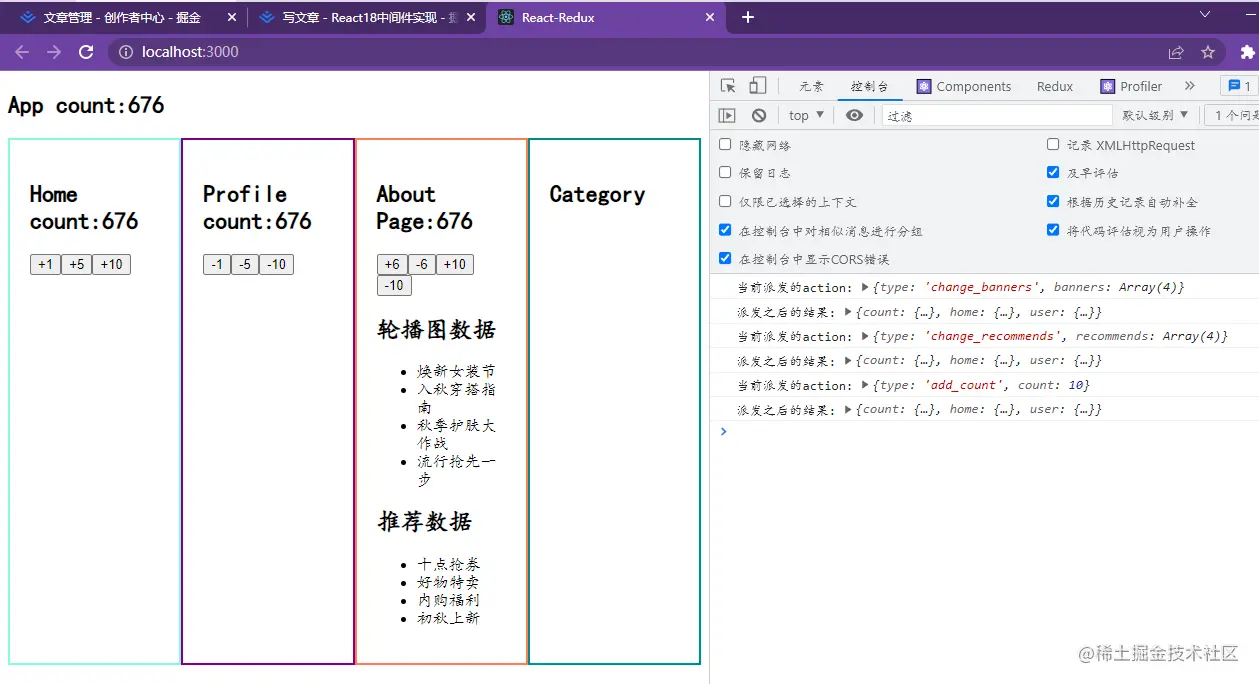Uncheck 将代码评估视为用户操作 option
Screen dimensions: 1259x684
(1053, 229)
